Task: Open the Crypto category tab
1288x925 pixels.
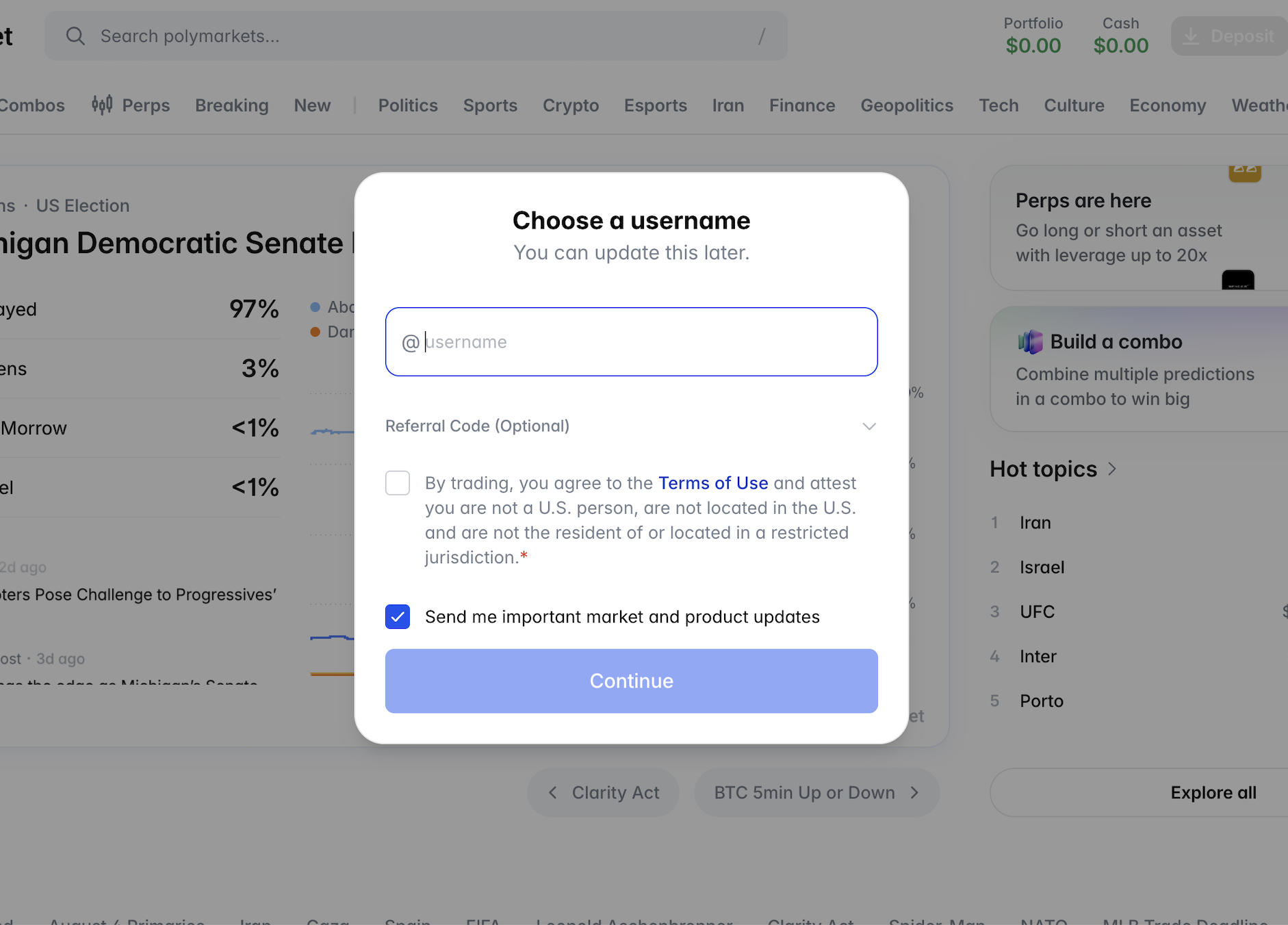Action: [571, 105]
